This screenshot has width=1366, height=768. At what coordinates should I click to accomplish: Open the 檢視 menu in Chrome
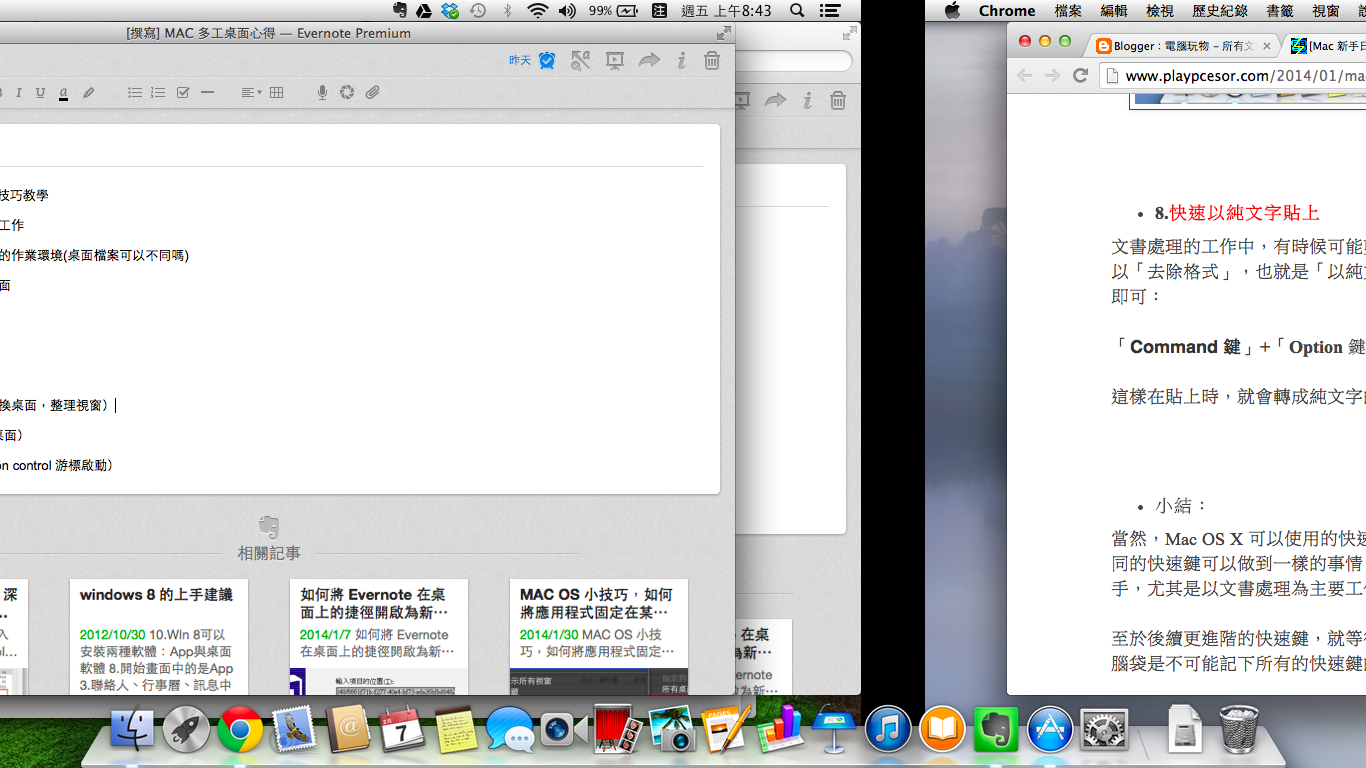1160,11
